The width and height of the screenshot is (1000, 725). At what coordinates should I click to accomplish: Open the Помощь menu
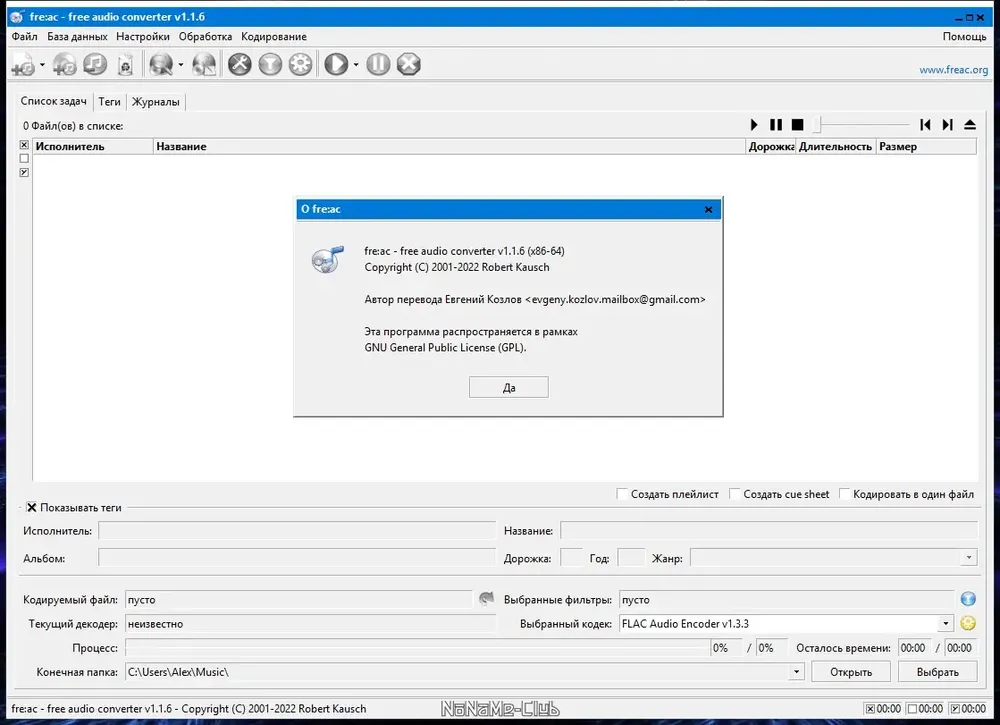click(x=964, y=36)
